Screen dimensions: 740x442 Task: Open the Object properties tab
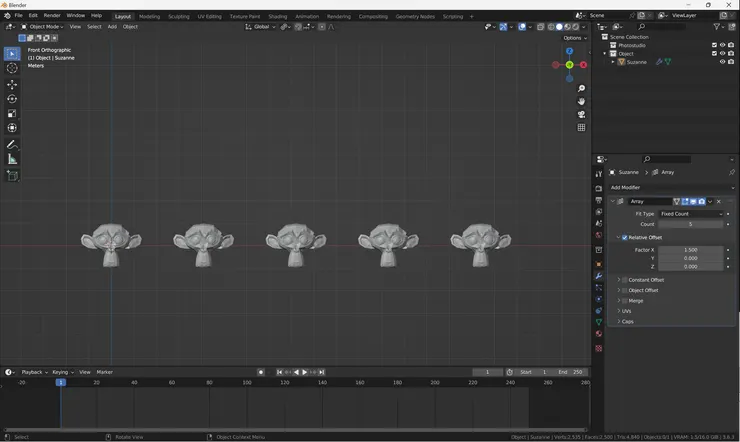599,264
